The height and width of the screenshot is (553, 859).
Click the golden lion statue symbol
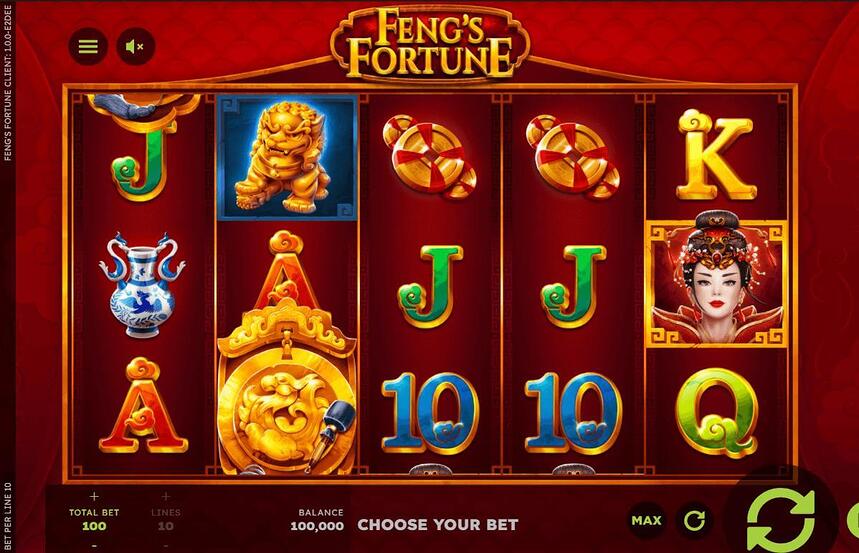[287, 157]
